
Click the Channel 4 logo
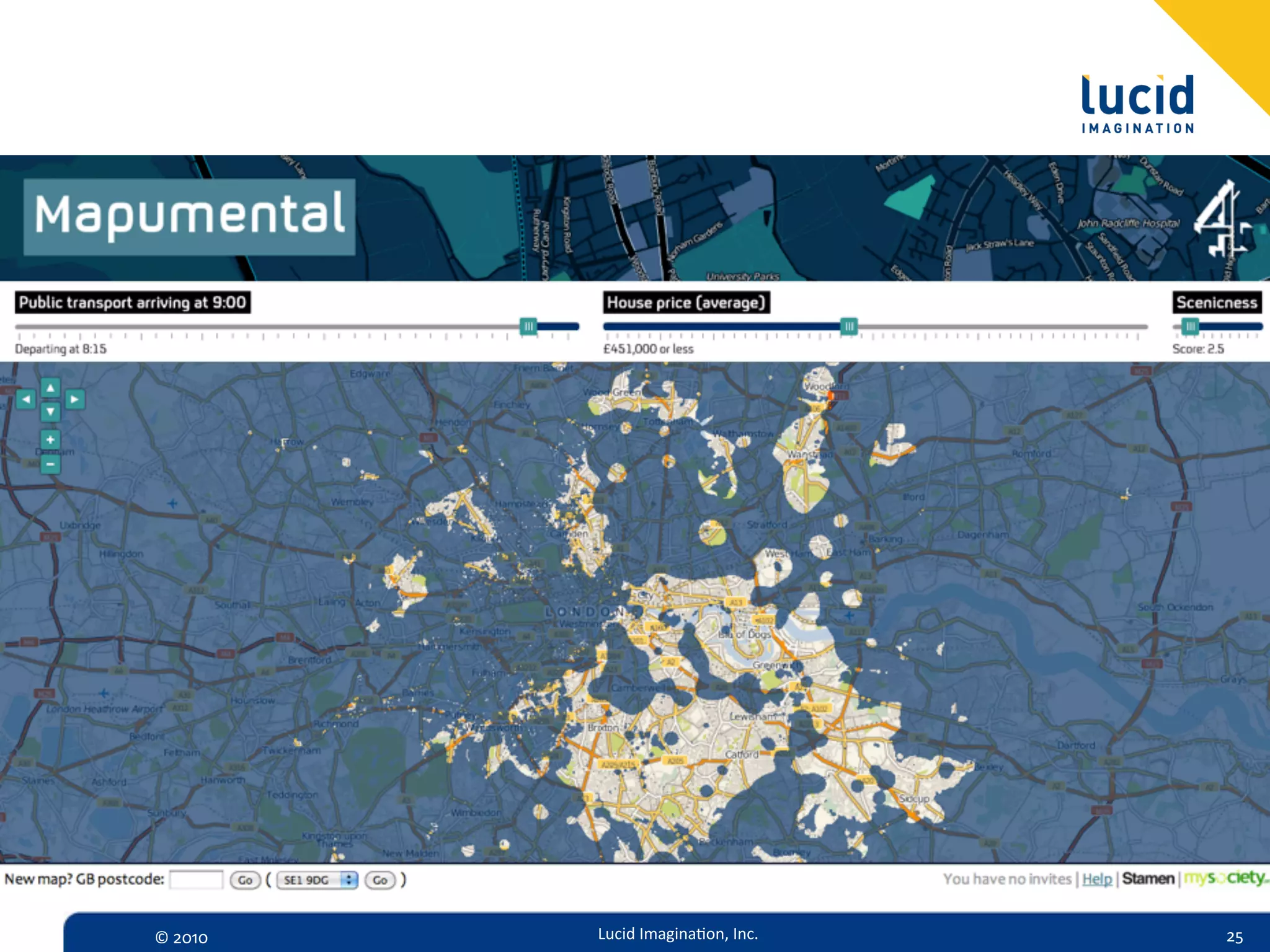click(x=1222, y=219)
